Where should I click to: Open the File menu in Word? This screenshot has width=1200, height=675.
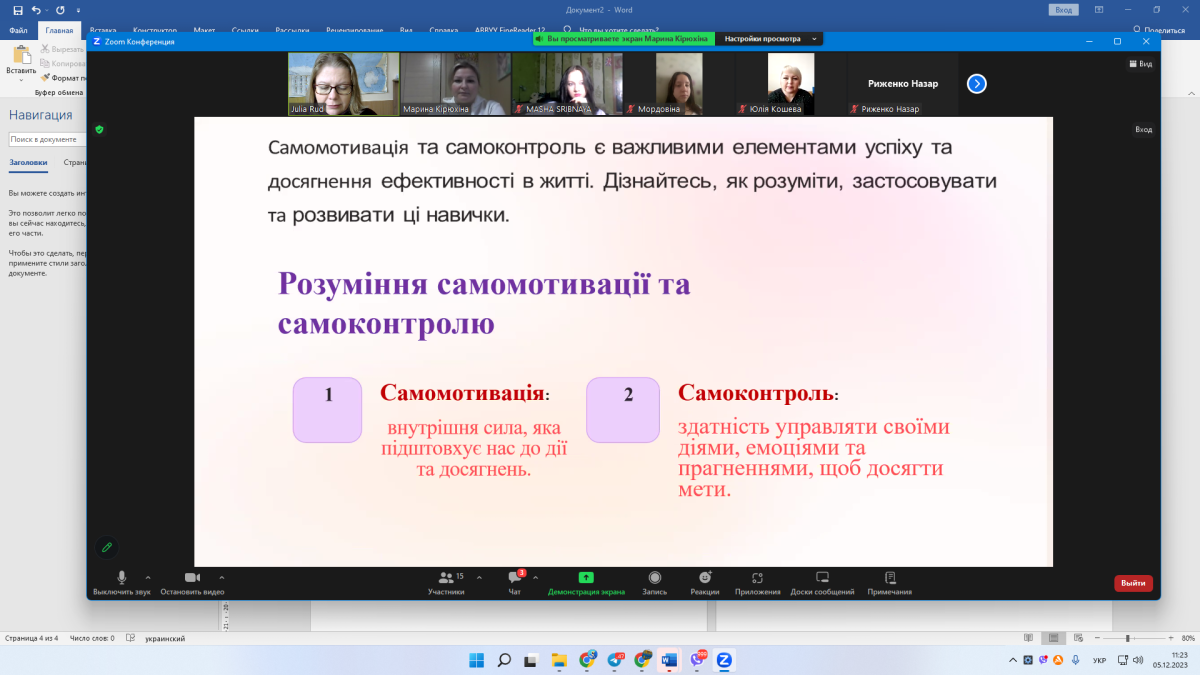click(18, 31)
